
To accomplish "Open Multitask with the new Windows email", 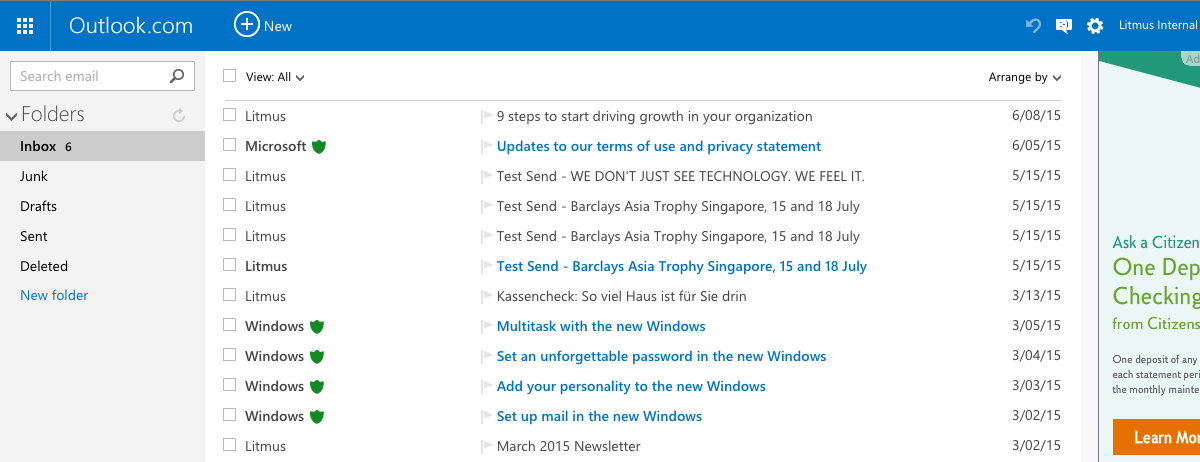I will 601,326.
